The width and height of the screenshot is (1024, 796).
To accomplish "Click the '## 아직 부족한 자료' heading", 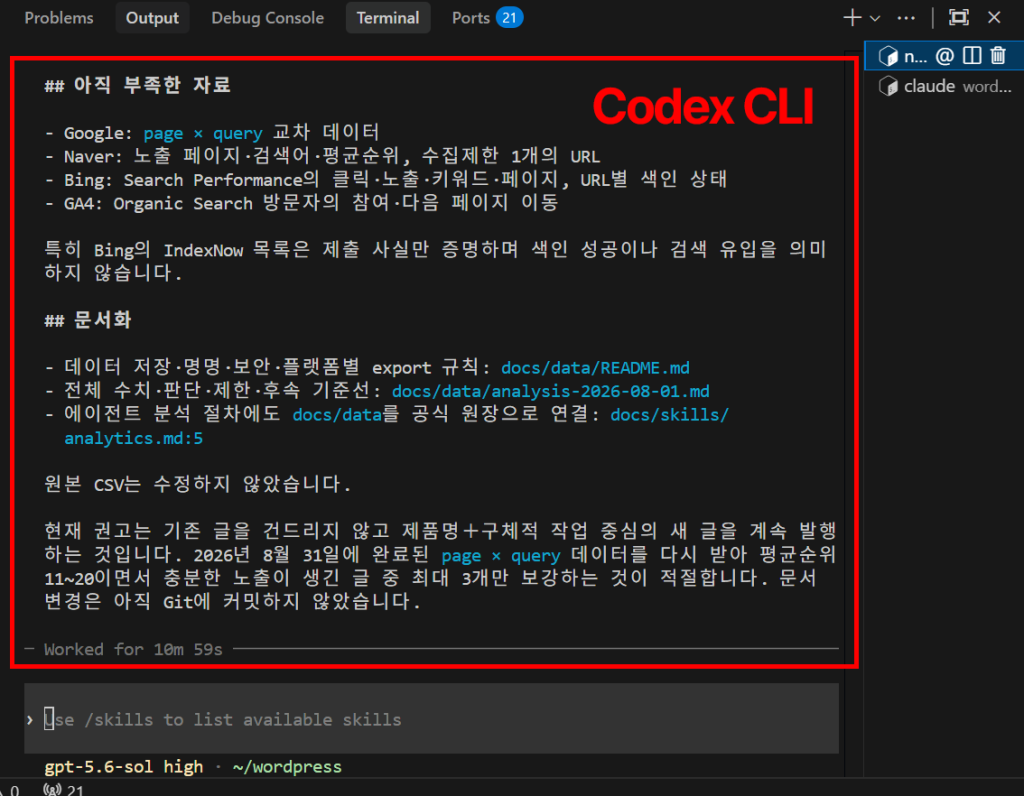I will pos(137,85).
